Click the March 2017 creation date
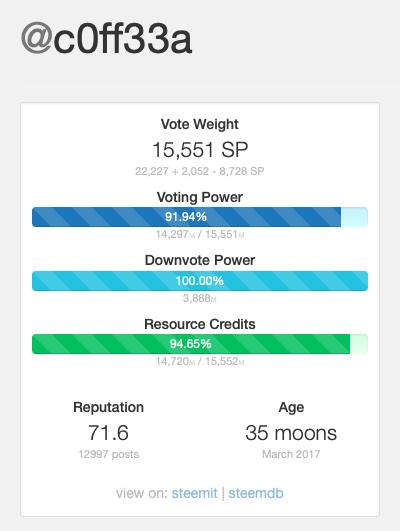This screenshot has width=400, height=531. 291,454
